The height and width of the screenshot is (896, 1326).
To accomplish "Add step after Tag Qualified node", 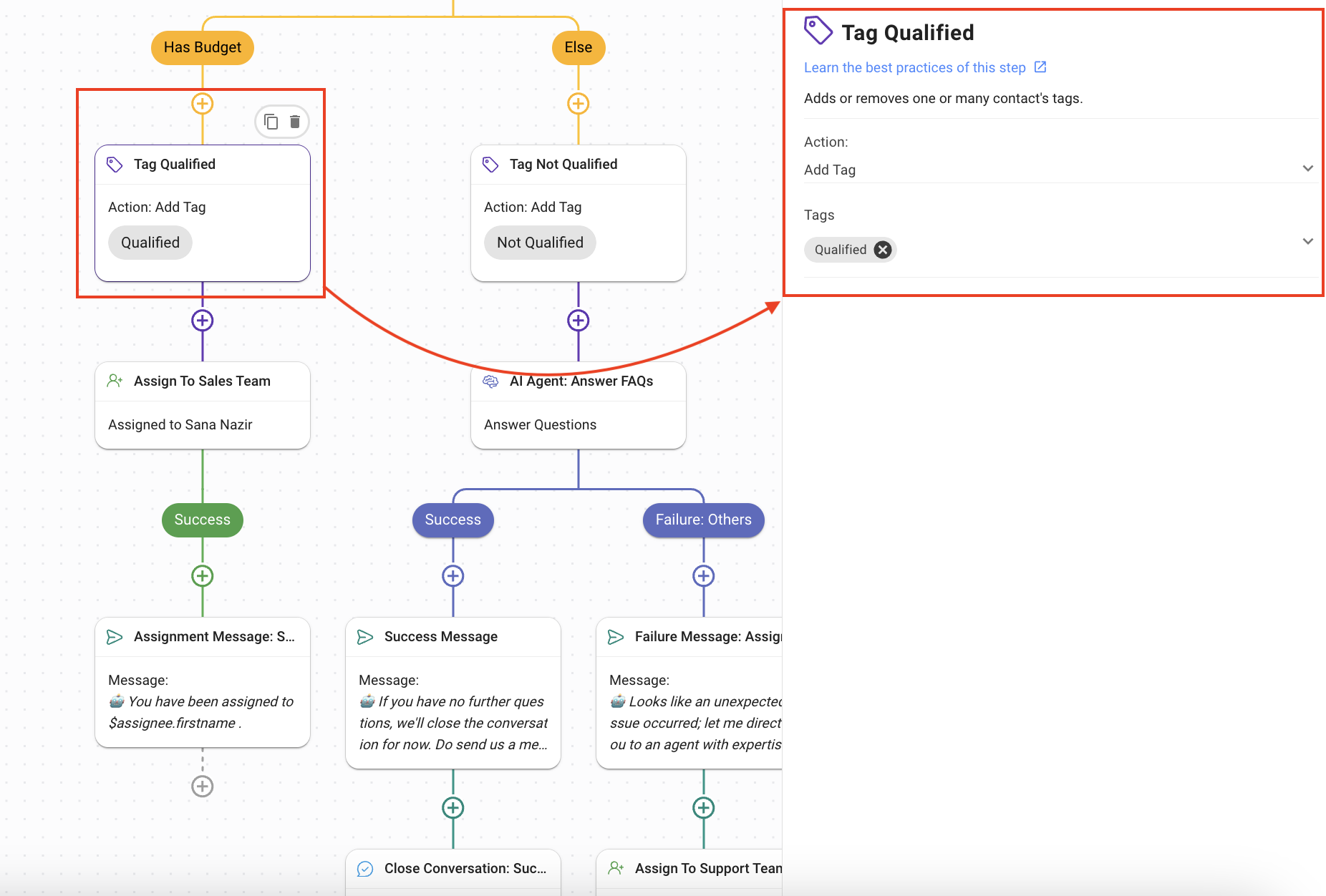I will (x=203, y=321).
